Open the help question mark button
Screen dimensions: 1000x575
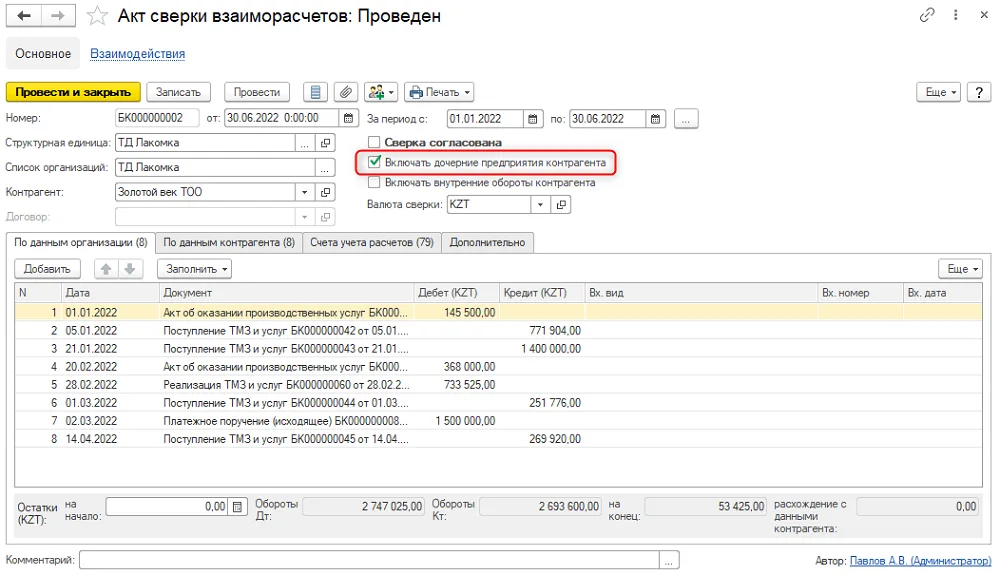tap(979, 92)
